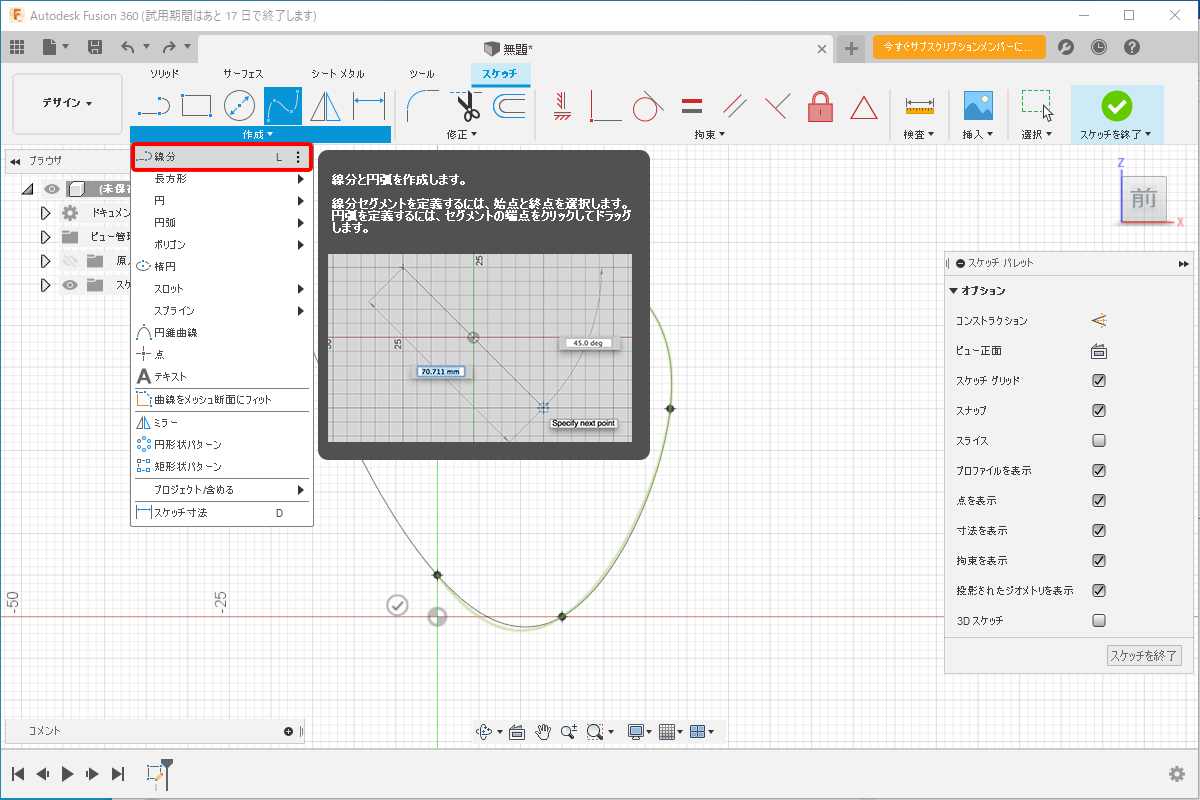Click the Orbit icon in the navigation bar
The width and height of the screenshot is (1200, 800).
coord(484,732)
